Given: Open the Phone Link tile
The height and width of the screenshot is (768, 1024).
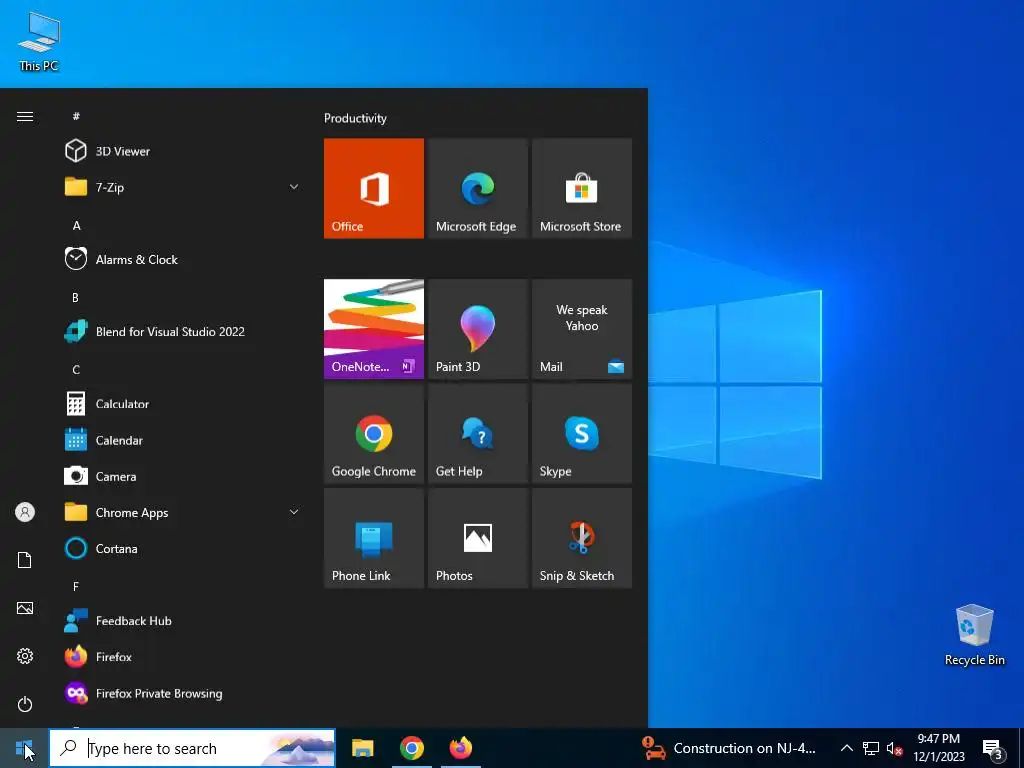Looking at the screenshot, I should [374, 538].
